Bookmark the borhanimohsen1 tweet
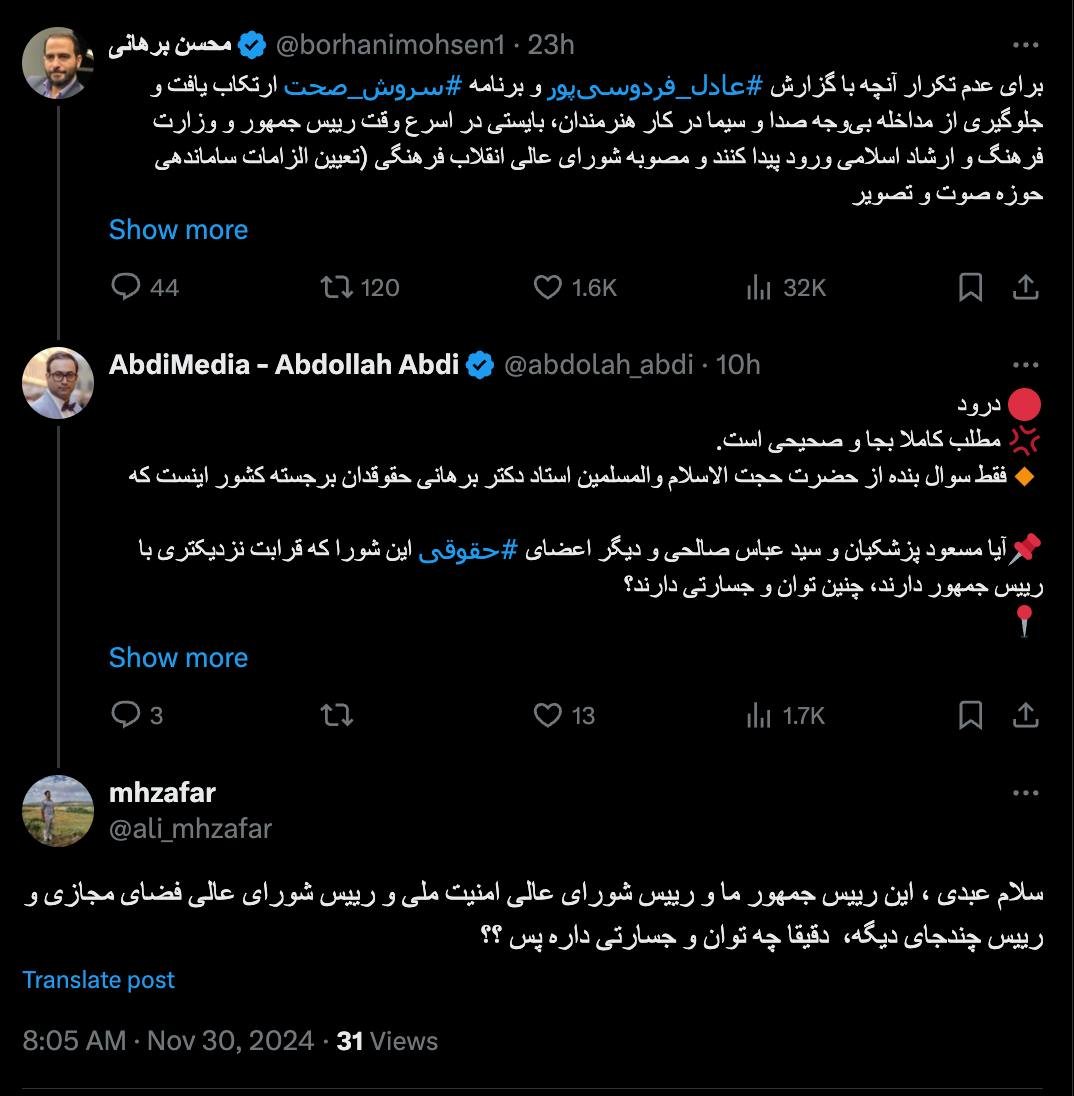Image resolution: width=1074 pixels, height=1096 pixels. (970, 288)
